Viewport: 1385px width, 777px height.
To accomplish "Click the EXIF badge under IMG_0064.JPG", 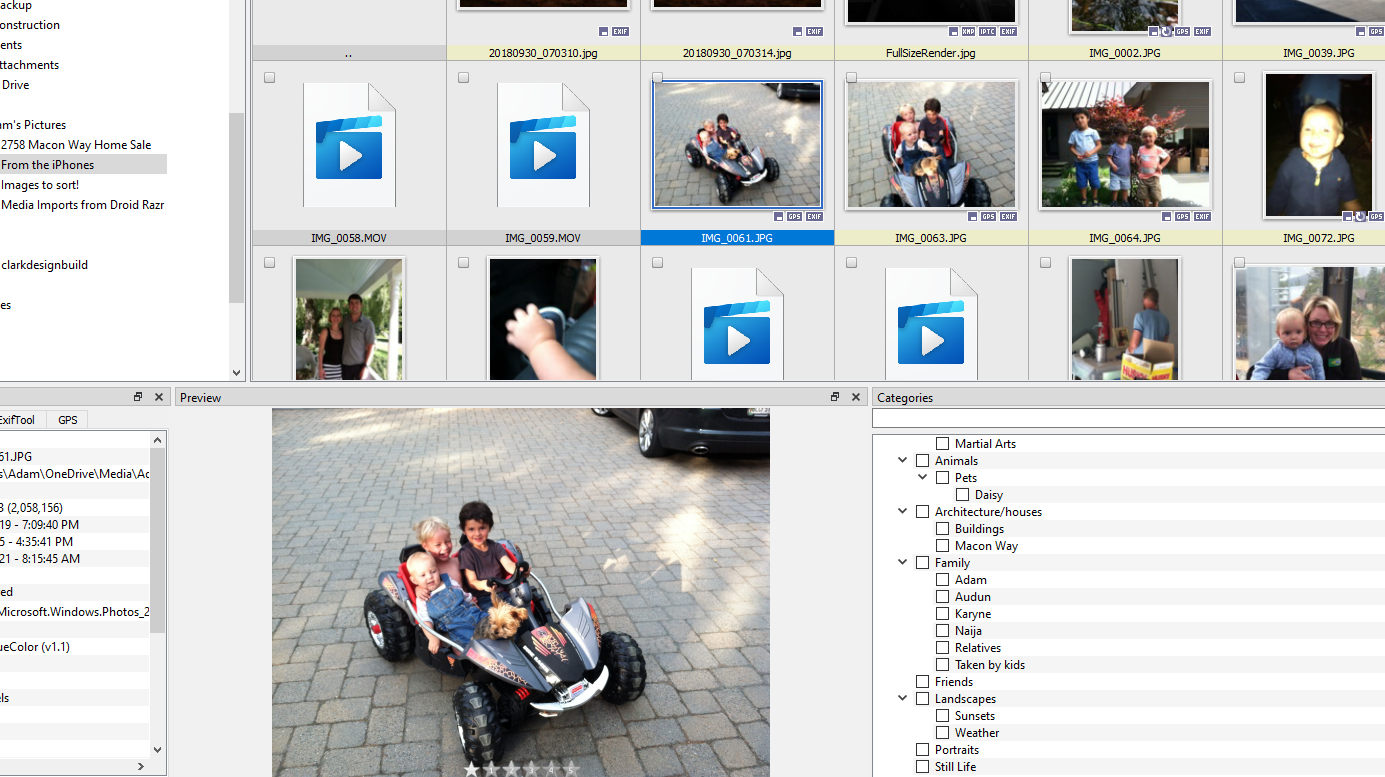I will [1202, 216].
